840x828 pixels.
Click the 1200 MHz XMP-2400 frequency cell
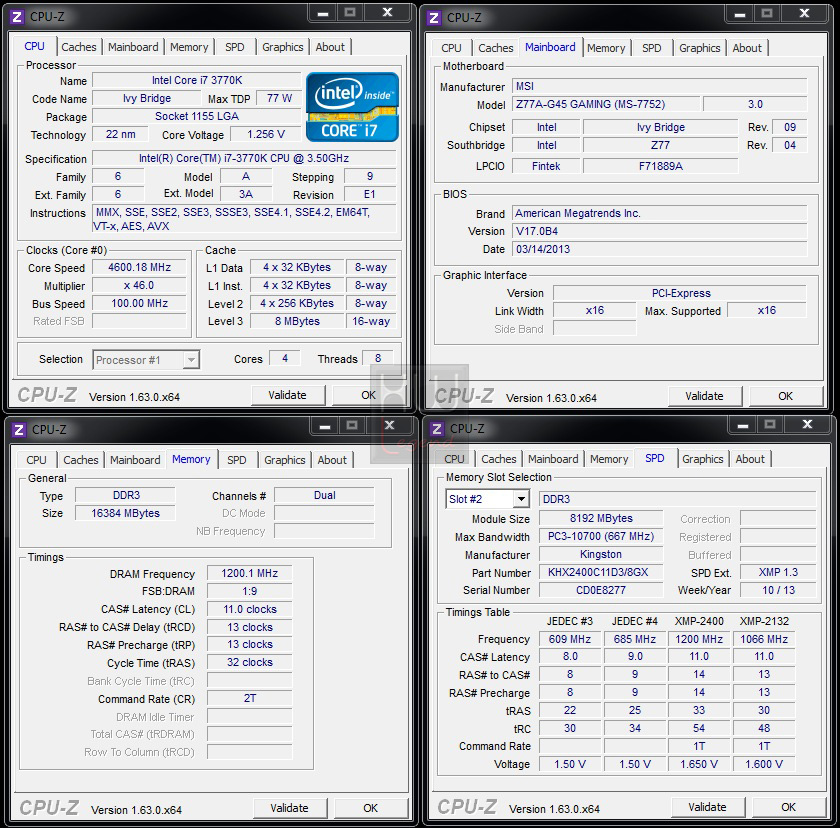(699, 639)
